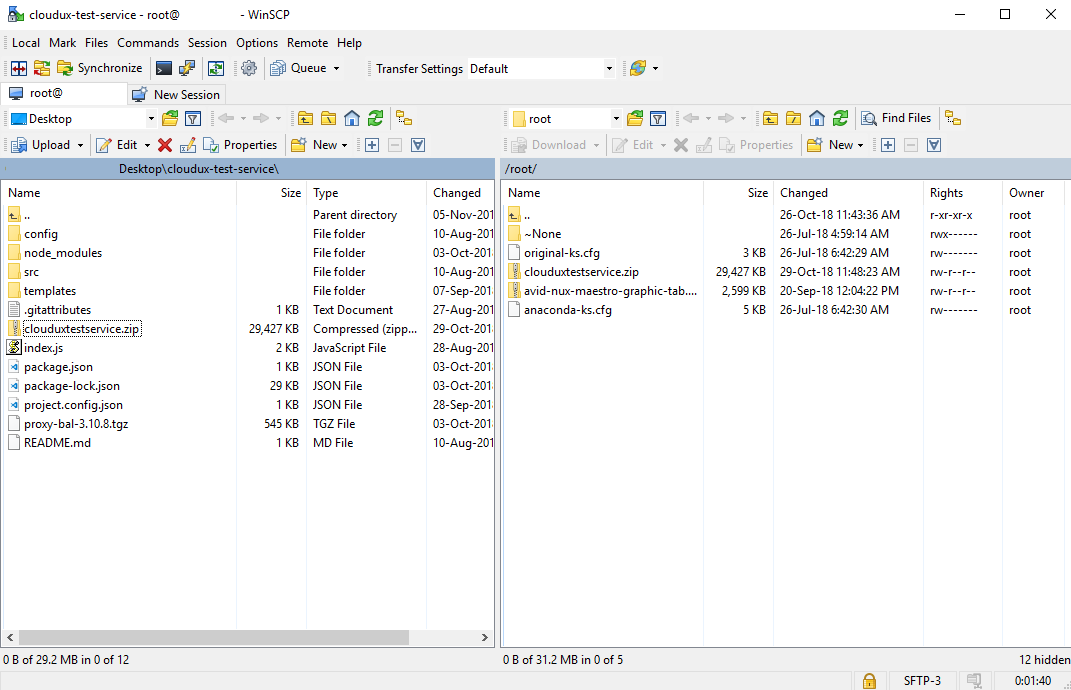Image resolution: width=1071 pixels, height=690 pixels.
Task: Click the Upload button
Action: [x=42, y=145]
